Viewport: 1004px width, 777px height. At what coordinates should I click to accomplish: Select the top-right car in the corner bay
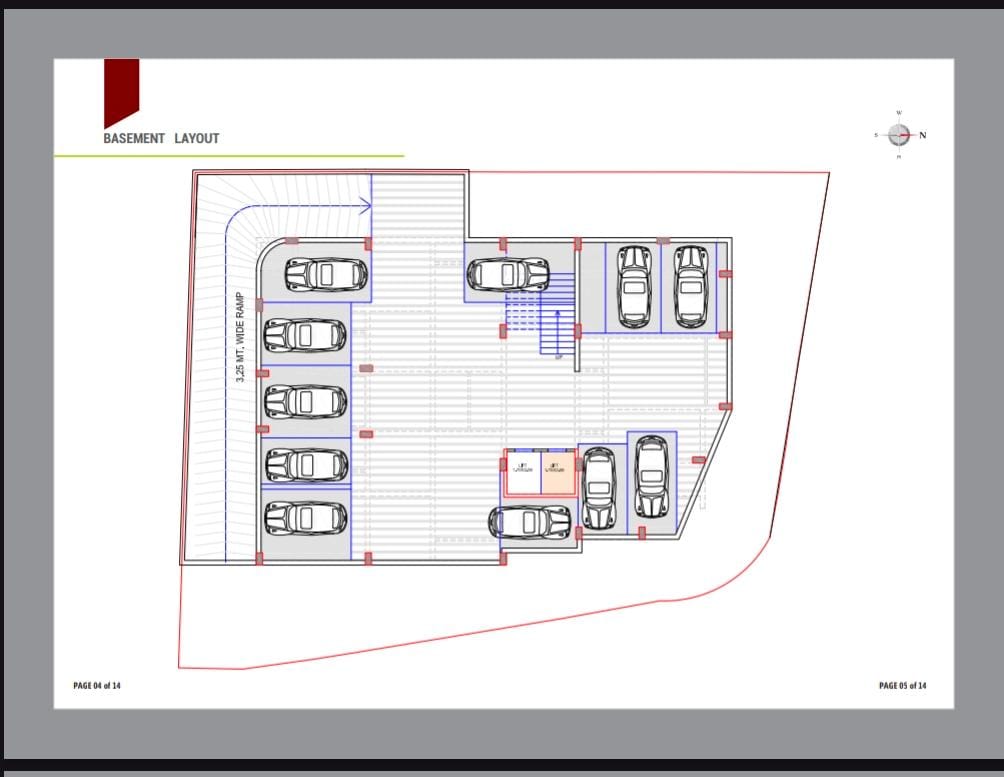692,286
